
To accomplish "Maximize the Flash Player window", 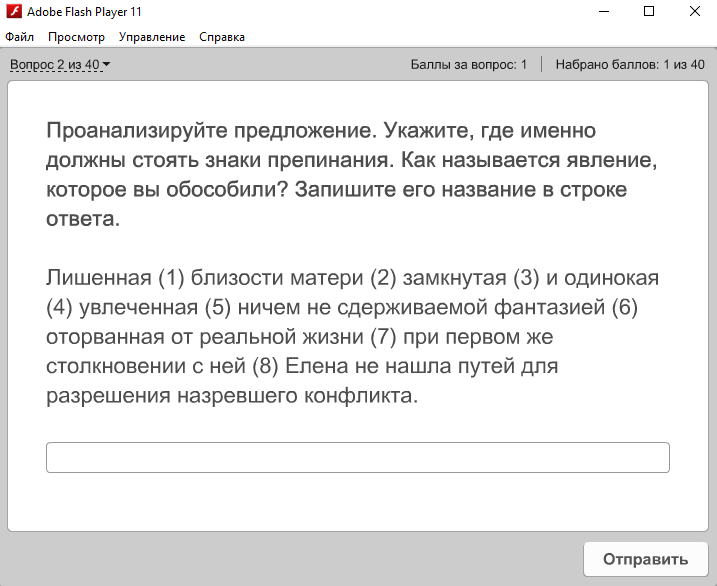I will [649, 11].
